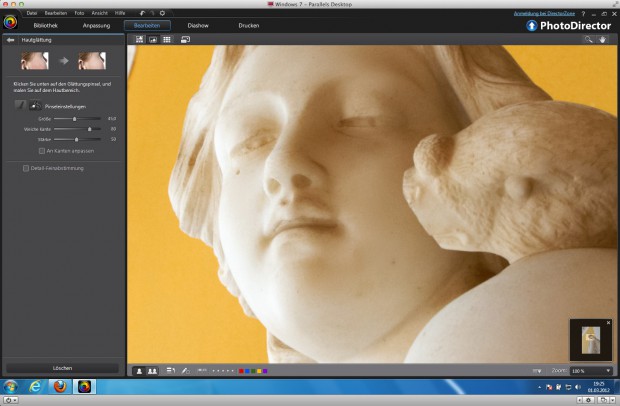This screenshot has height=406, width=620.
Task: Click the redo arrow in the menu bar
Action: pos(152,13)
